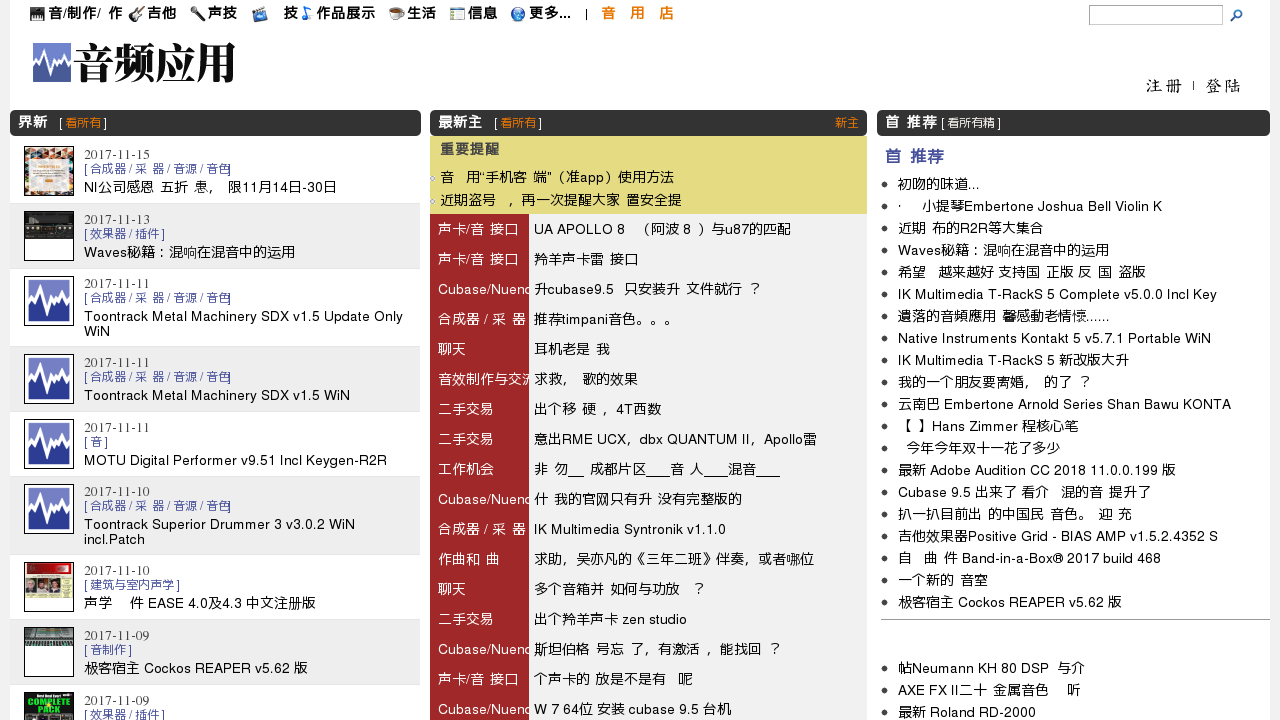Click the film clapperboard icon in navigation
Image resolution: width=1280 pixels, height=720 pixels.
[260, 14]
